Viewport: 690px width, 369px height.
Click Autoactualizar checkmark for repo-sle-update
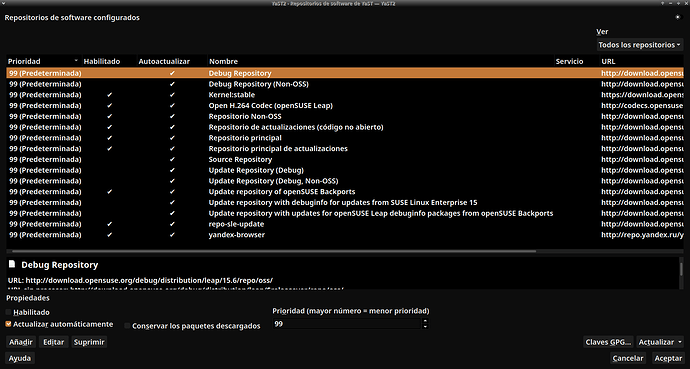172,224
